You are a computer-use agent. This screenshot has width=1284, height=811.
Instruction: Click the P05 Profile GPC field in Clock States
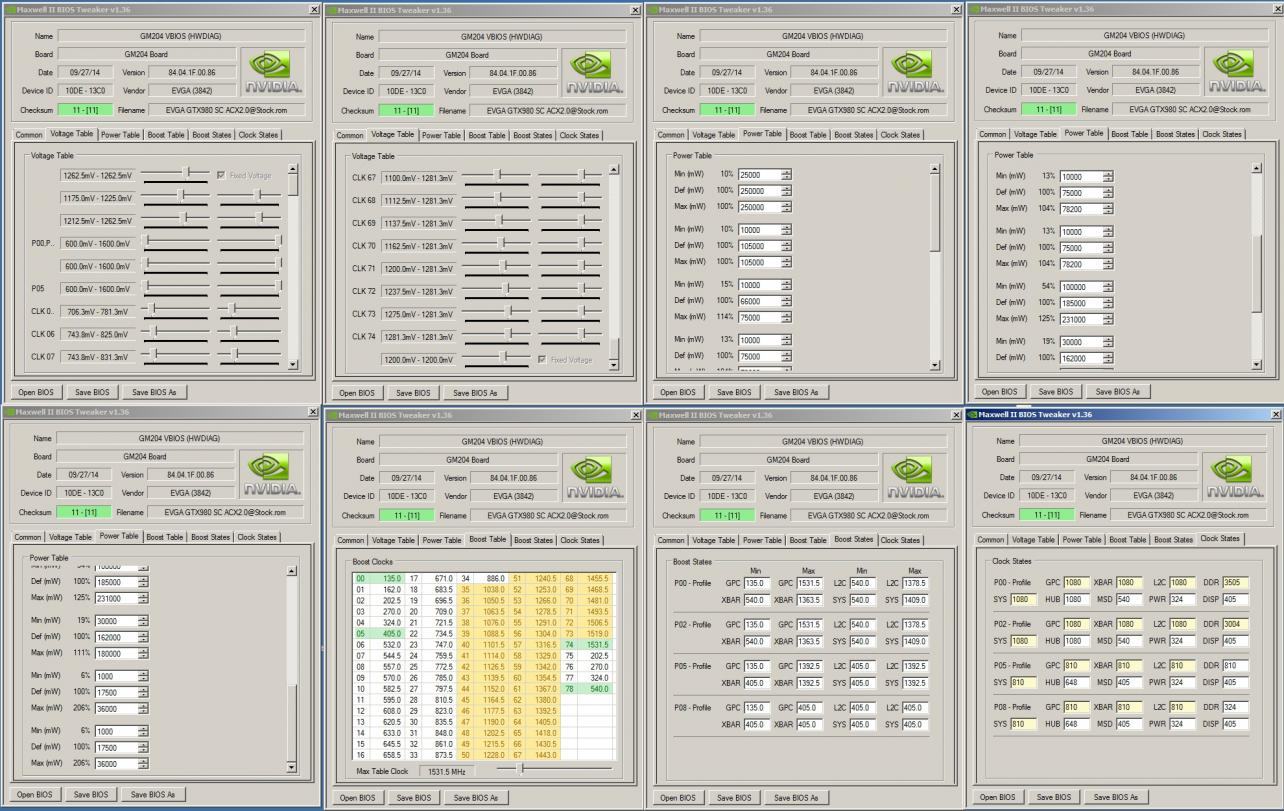pos(1075,665)
